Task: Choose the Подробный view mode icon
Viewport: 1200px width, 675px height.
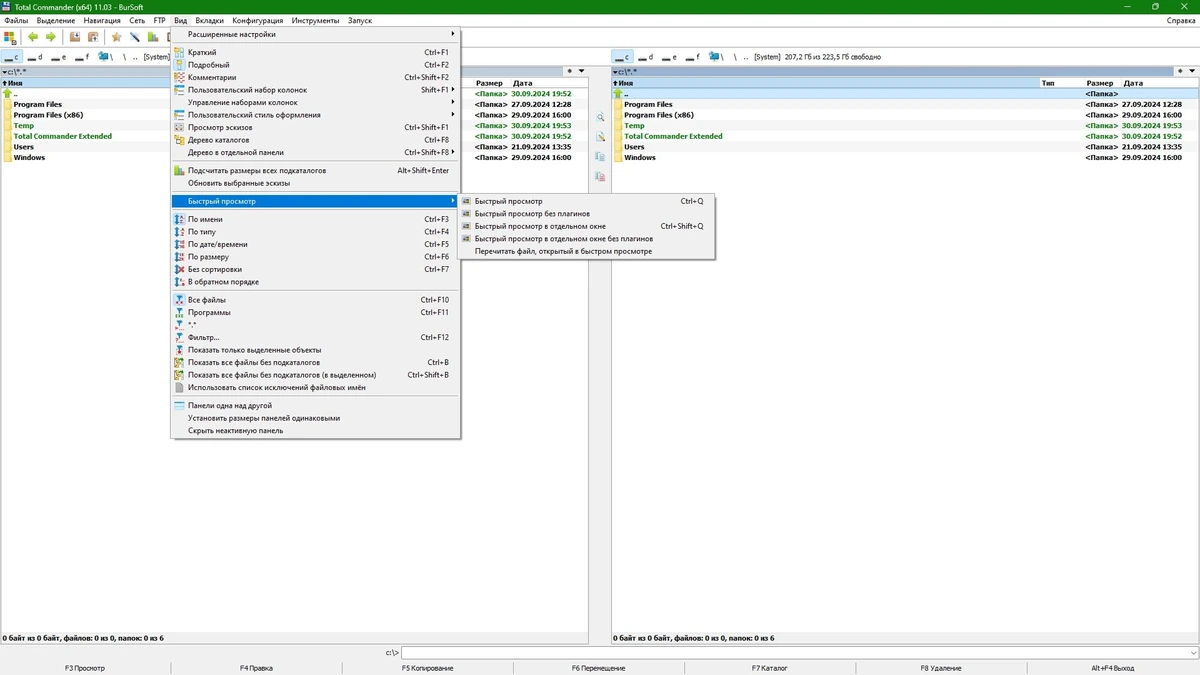Action: (x=179, y=65)
